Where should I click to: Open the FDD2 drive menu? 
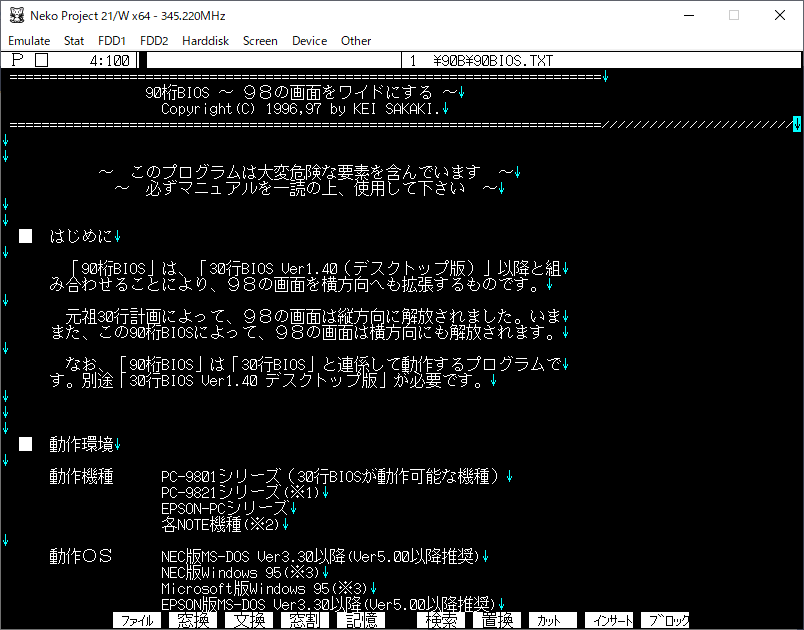[x=154, y=41]
